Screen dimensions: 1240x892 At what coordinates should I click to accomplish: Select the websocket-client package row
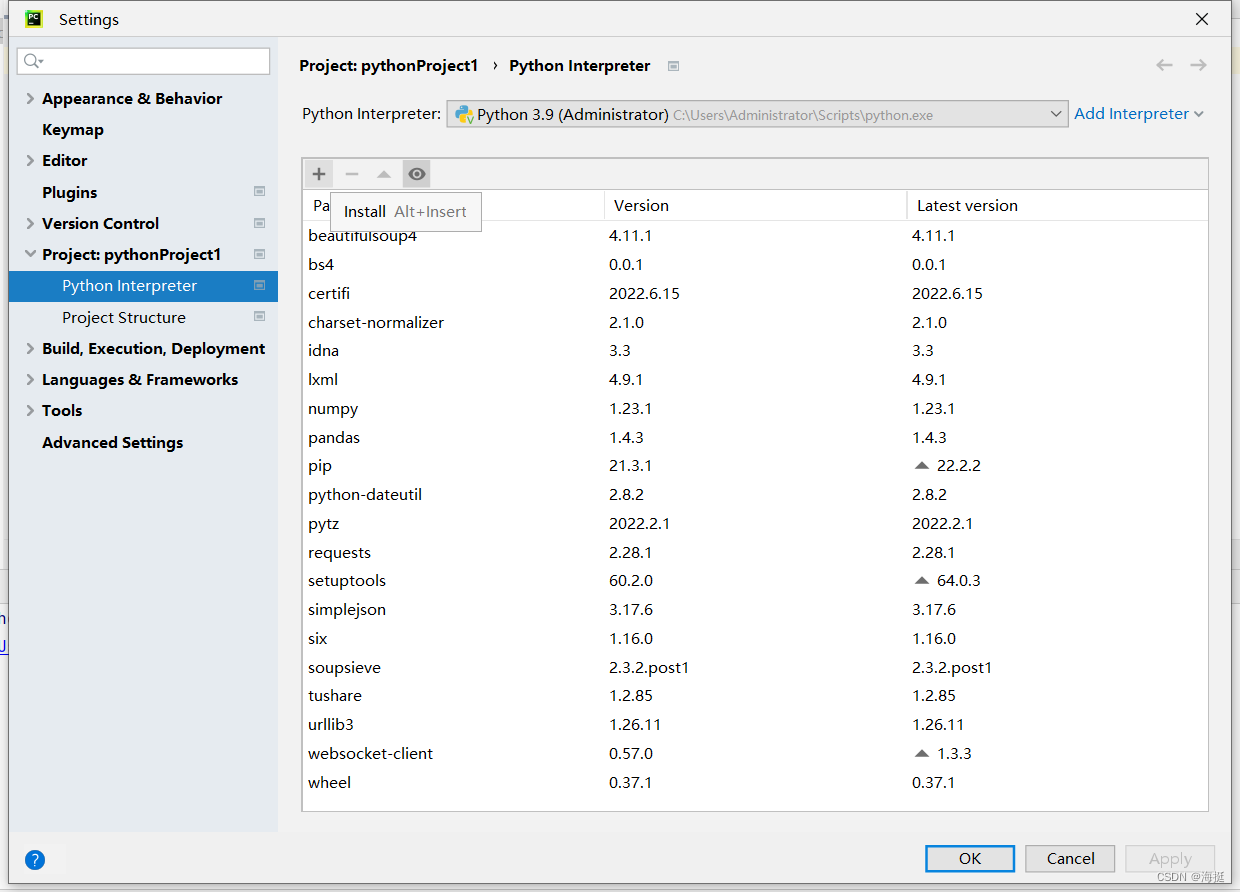(x=755, y=754)
